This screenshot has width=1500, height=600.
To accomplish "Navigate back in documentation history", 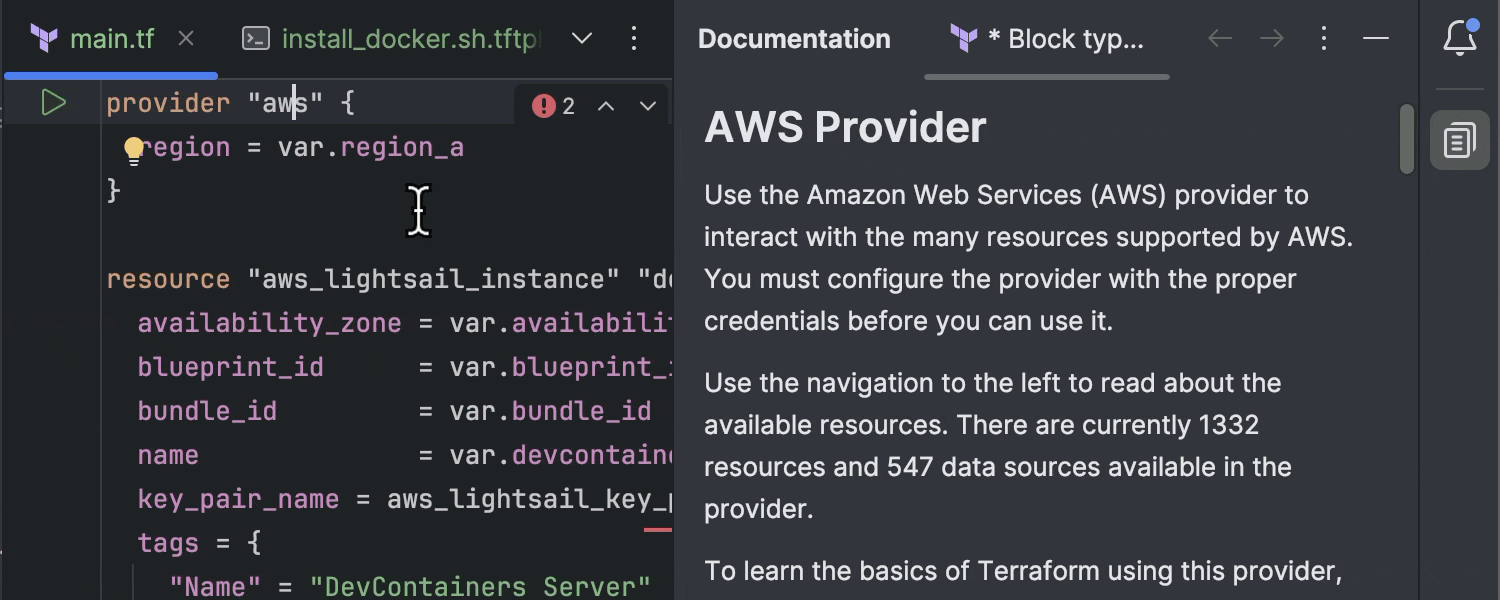I will (x=1220, y=38).
